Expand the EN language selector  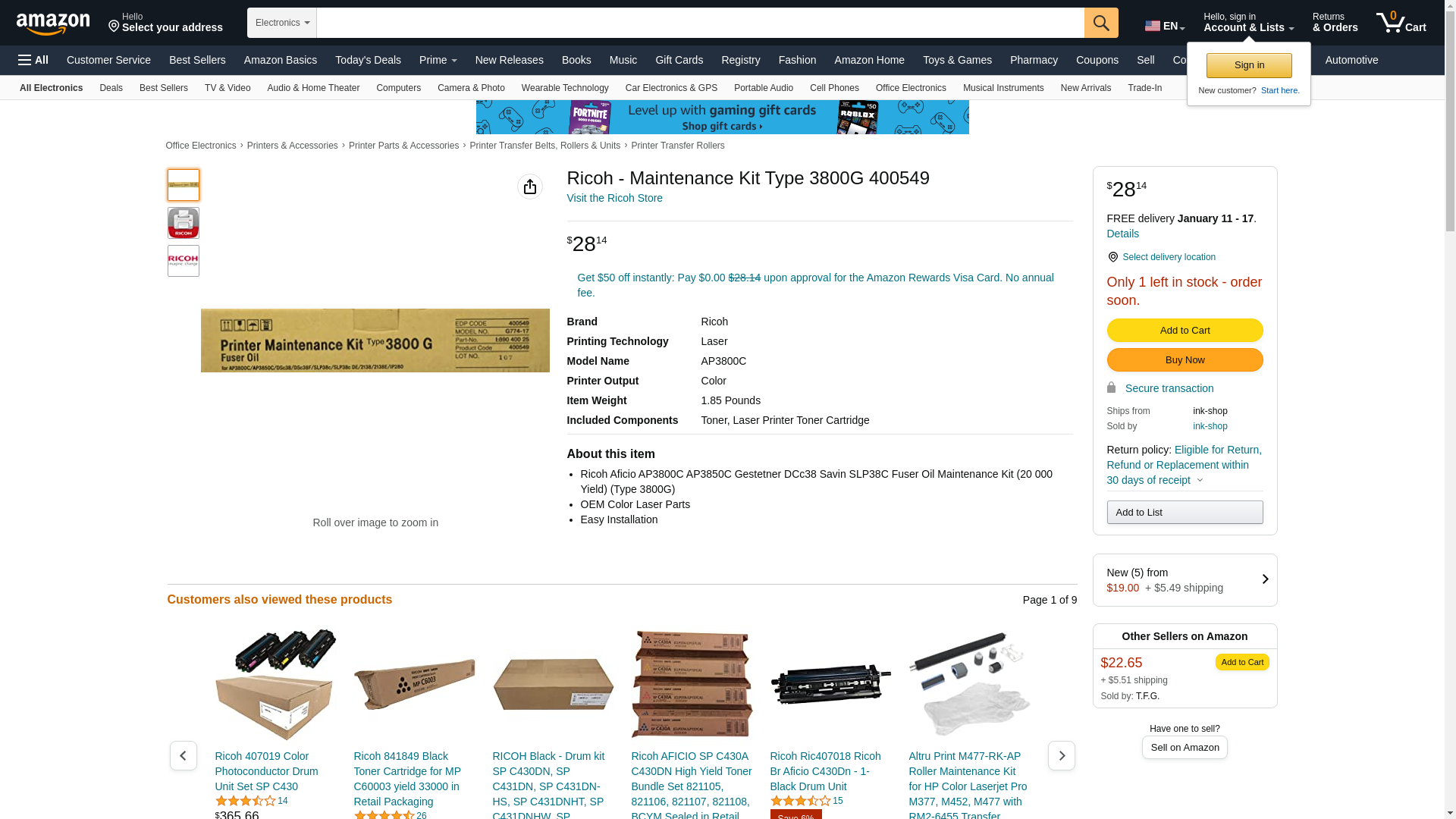pos(1165,26)
